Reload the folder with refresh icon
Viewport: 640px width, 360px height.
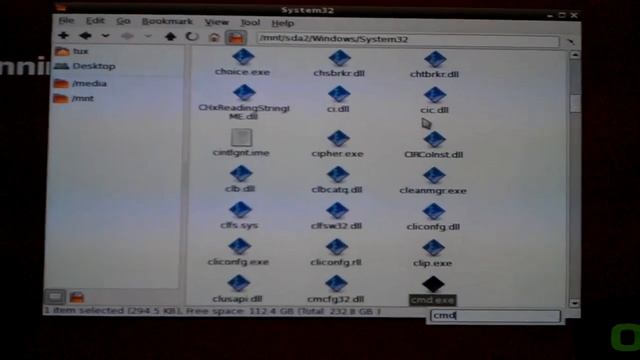coord(192,37)
